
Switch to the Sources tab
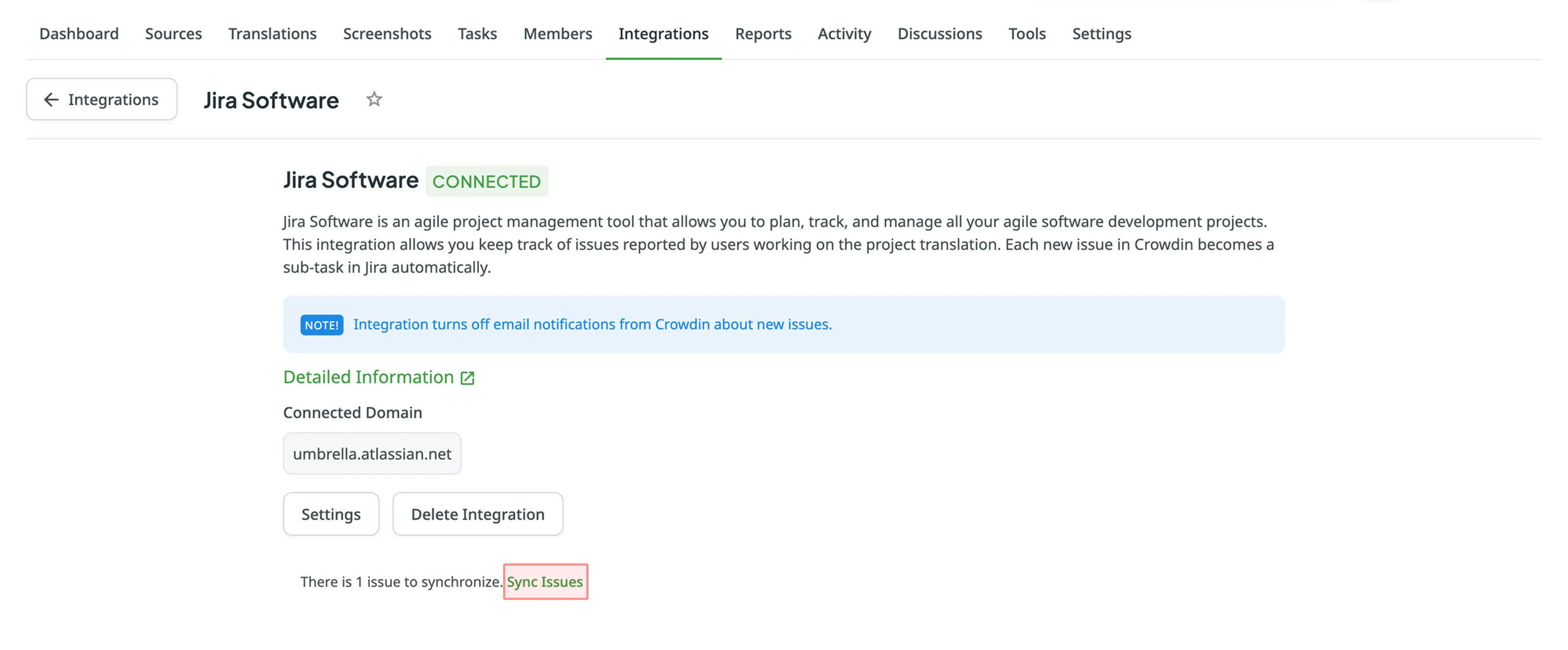(x=174, y=33)
